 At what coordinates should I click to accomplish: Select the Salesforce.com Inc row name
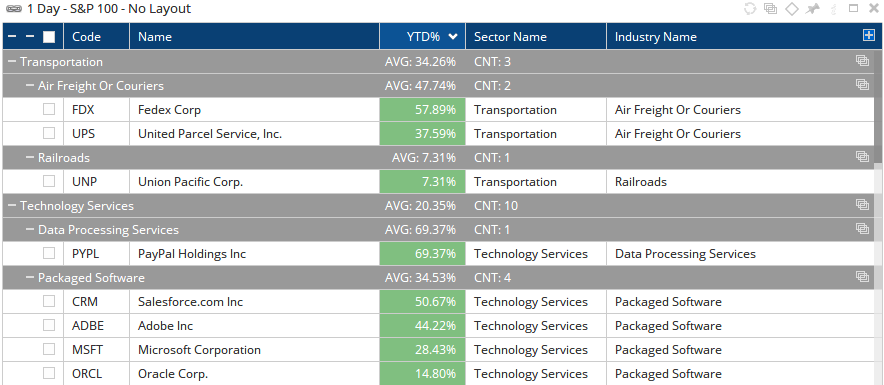(191, 302)
